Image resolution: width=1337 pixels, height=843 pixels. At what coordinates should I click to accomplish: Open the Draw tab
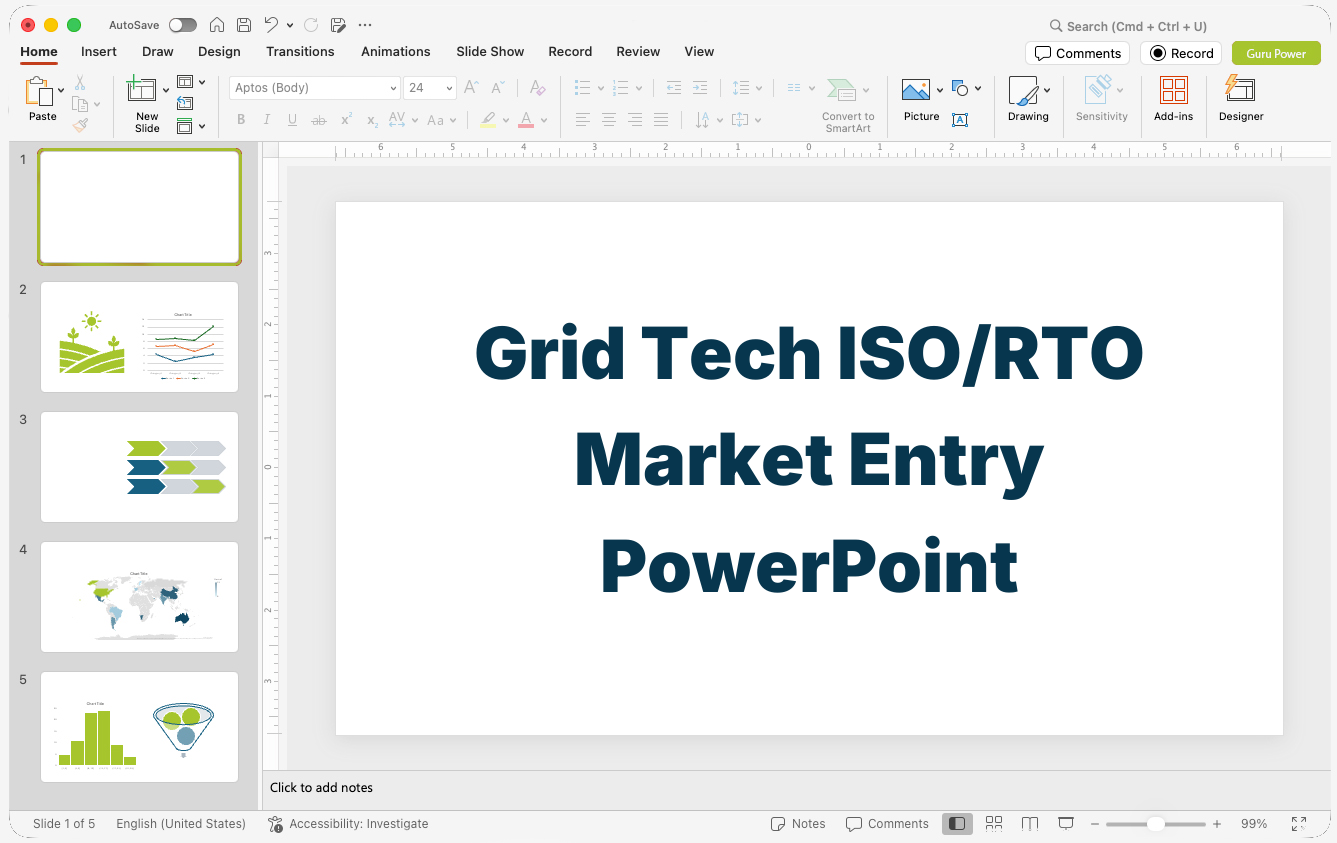[157, 51]
